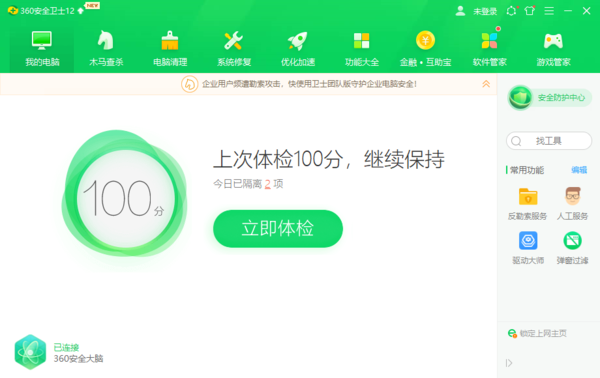Open the 功能大全 all-features tab
Screen dimensions: 600x378
[362, 49]
